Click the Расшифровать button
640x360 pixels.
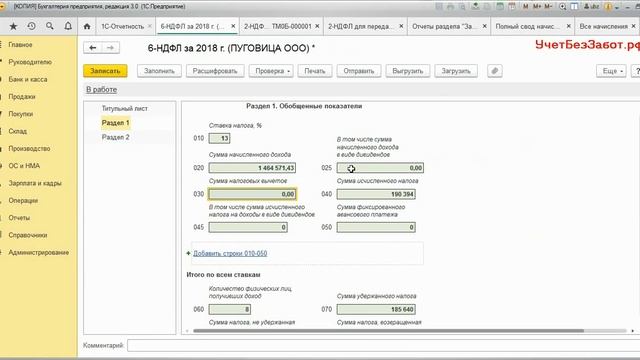[x=215, y=71]
